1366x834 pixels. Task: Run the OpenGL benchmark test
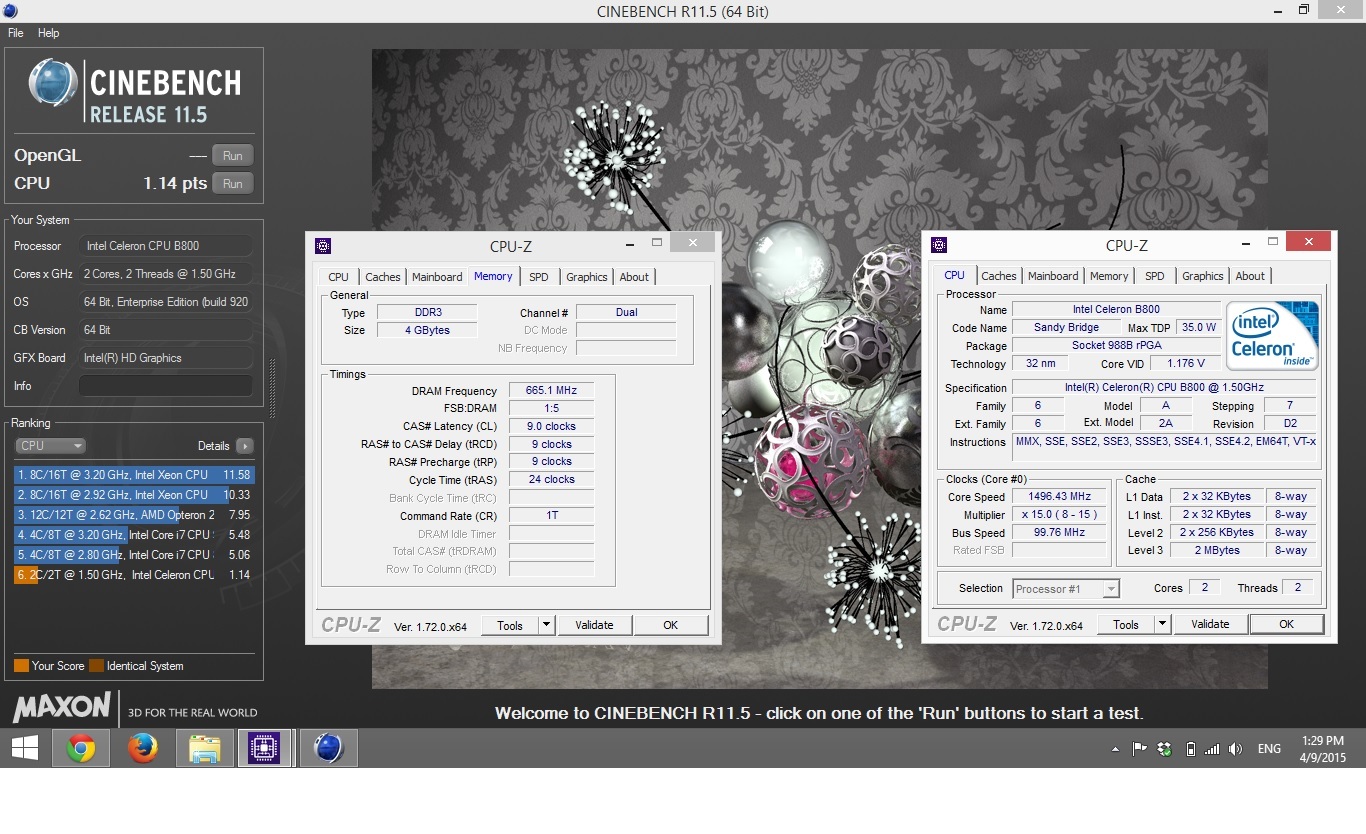(x=232, y=155)
